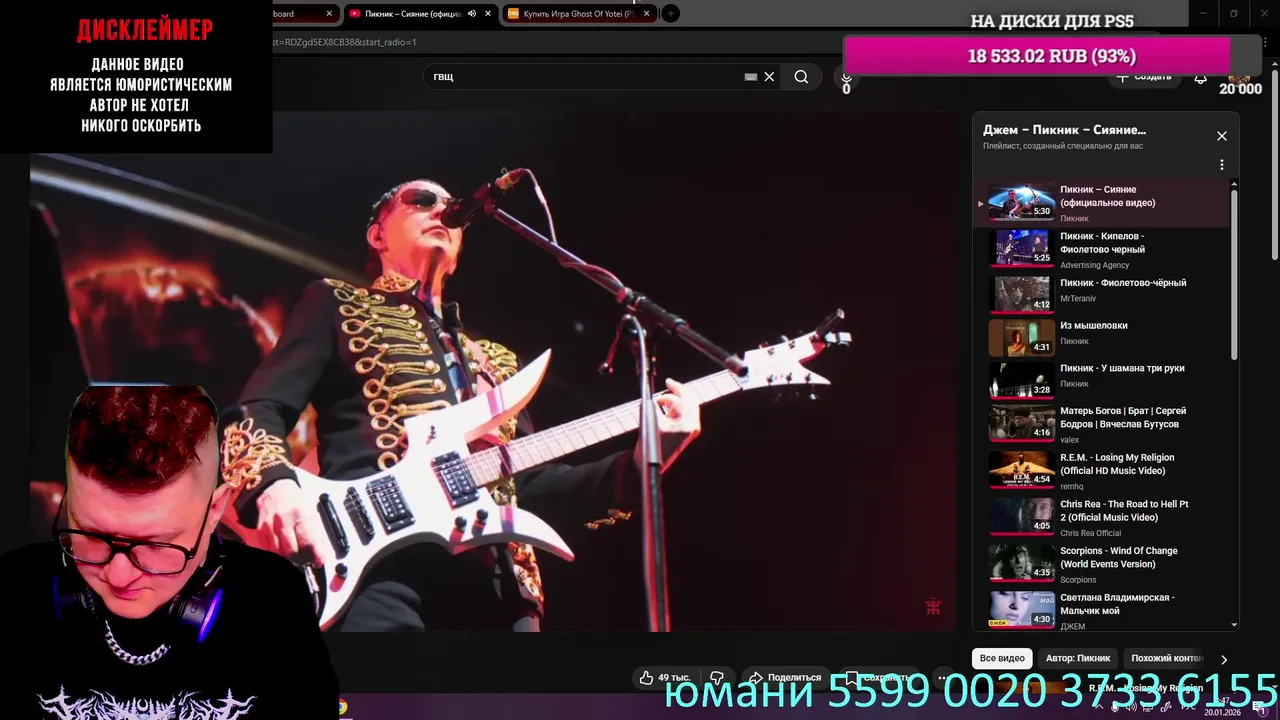Click the Advertising Agency channel name
1280x720 pixels.
point(1094,265)
